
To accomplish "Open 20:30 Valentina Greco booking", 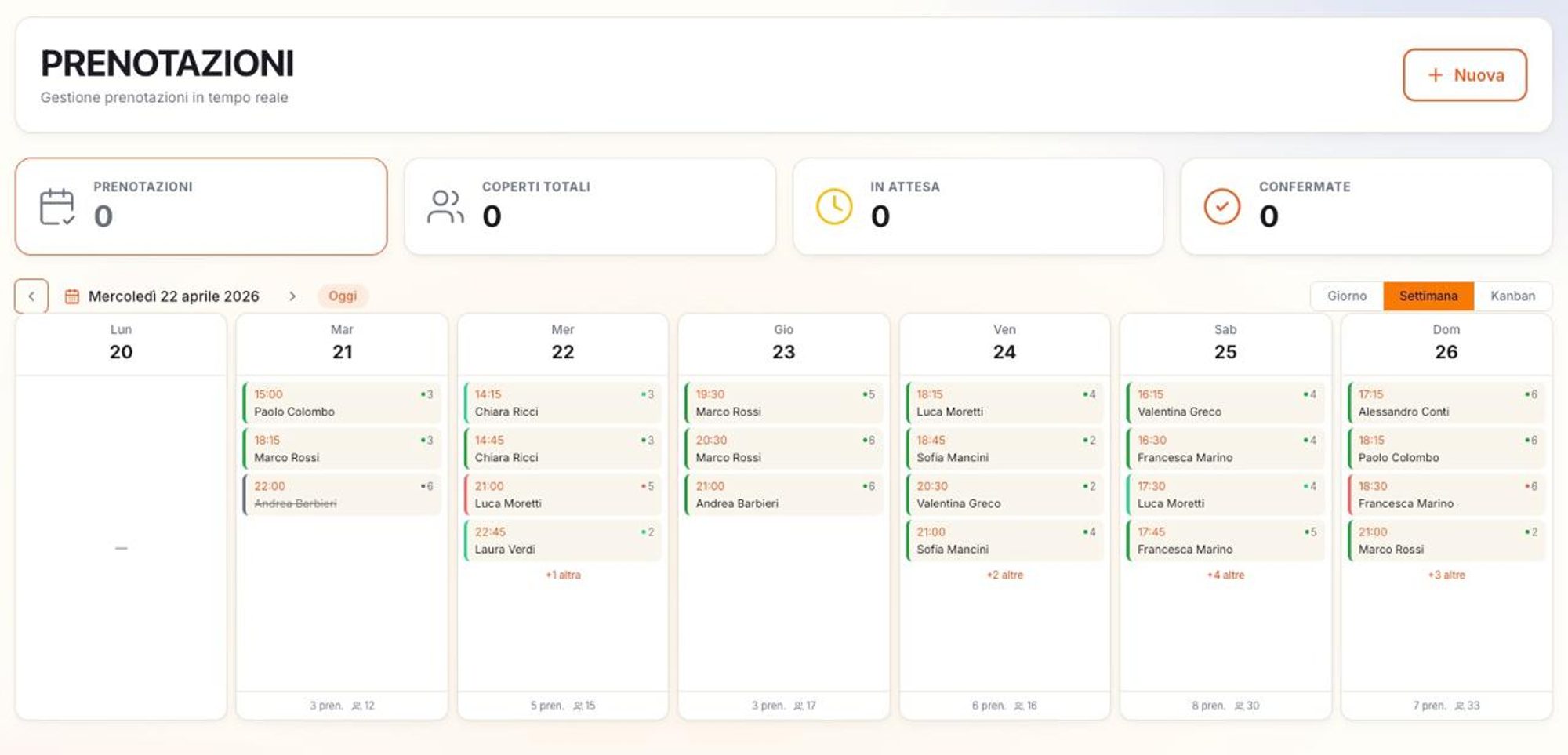I will [x=1005, y=495].
